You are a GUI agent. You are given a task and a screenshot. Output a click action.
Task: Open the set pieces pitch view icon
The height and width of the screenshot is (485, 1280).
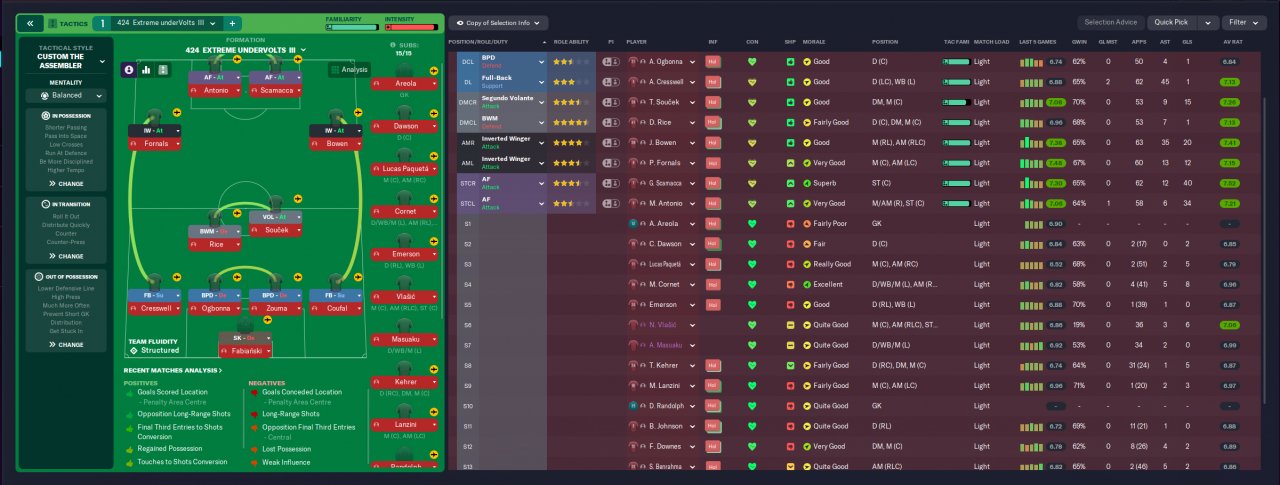[163, 70]
